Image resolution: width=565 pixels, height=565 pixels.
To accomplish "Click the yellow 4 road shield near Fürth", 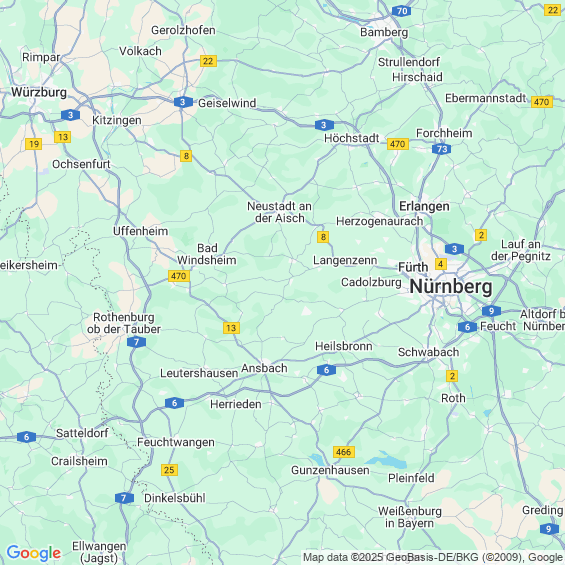I will tap(441, 264).
